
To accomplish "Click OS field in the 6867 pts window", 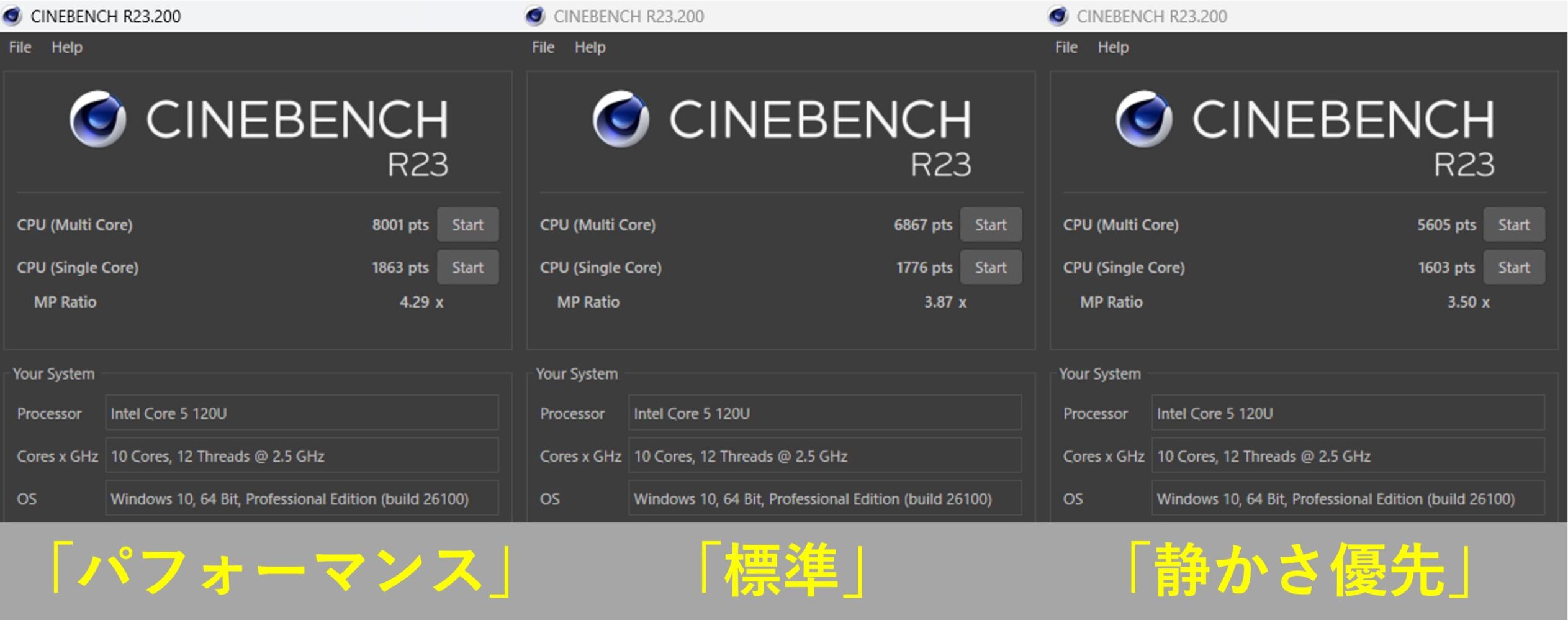I will tap(825, 498).
